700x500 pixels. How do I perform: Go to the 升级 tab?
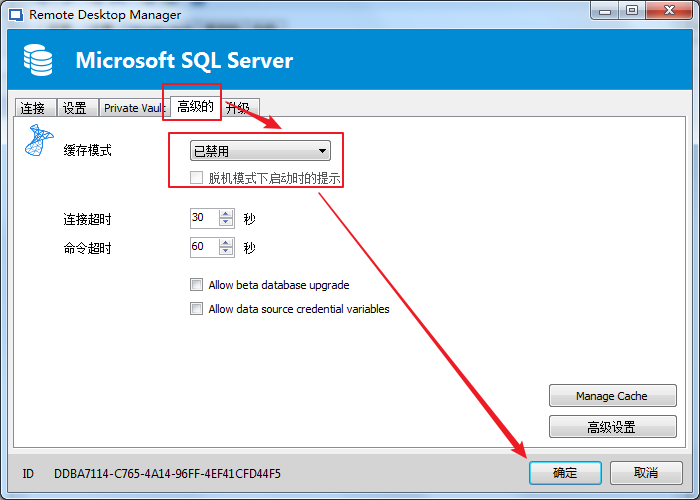[x=240, y=108]
